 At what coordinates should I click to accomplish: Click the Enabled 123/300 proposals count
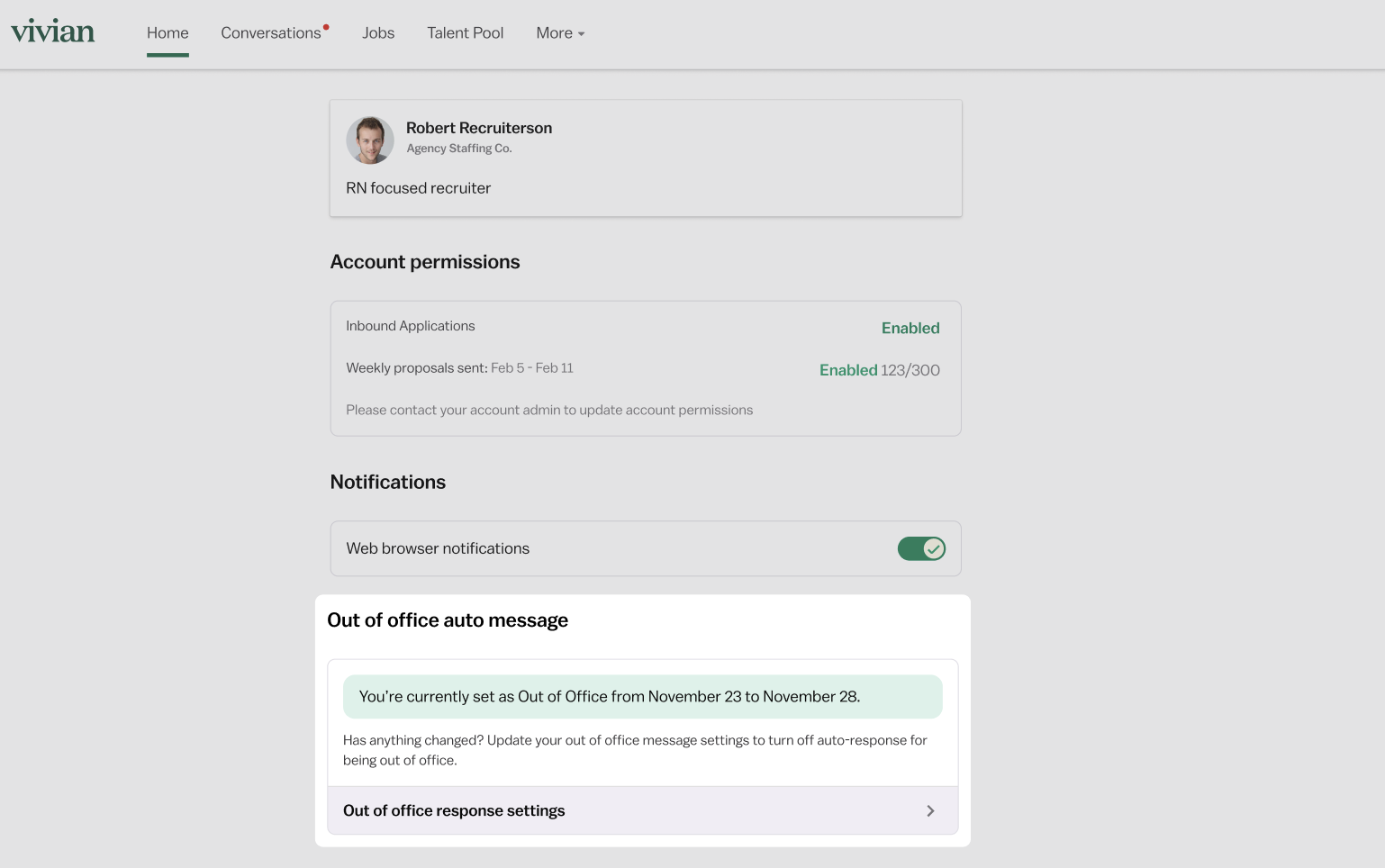click(880, 370)
